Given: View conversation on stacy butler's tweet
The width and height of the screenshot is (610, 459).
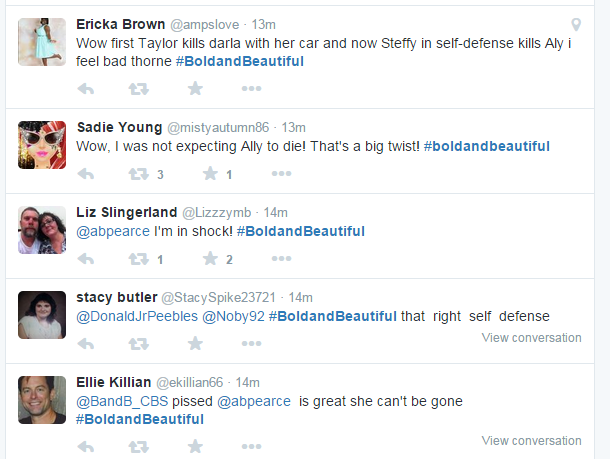Looking at the screenshot, I should 531,338.
